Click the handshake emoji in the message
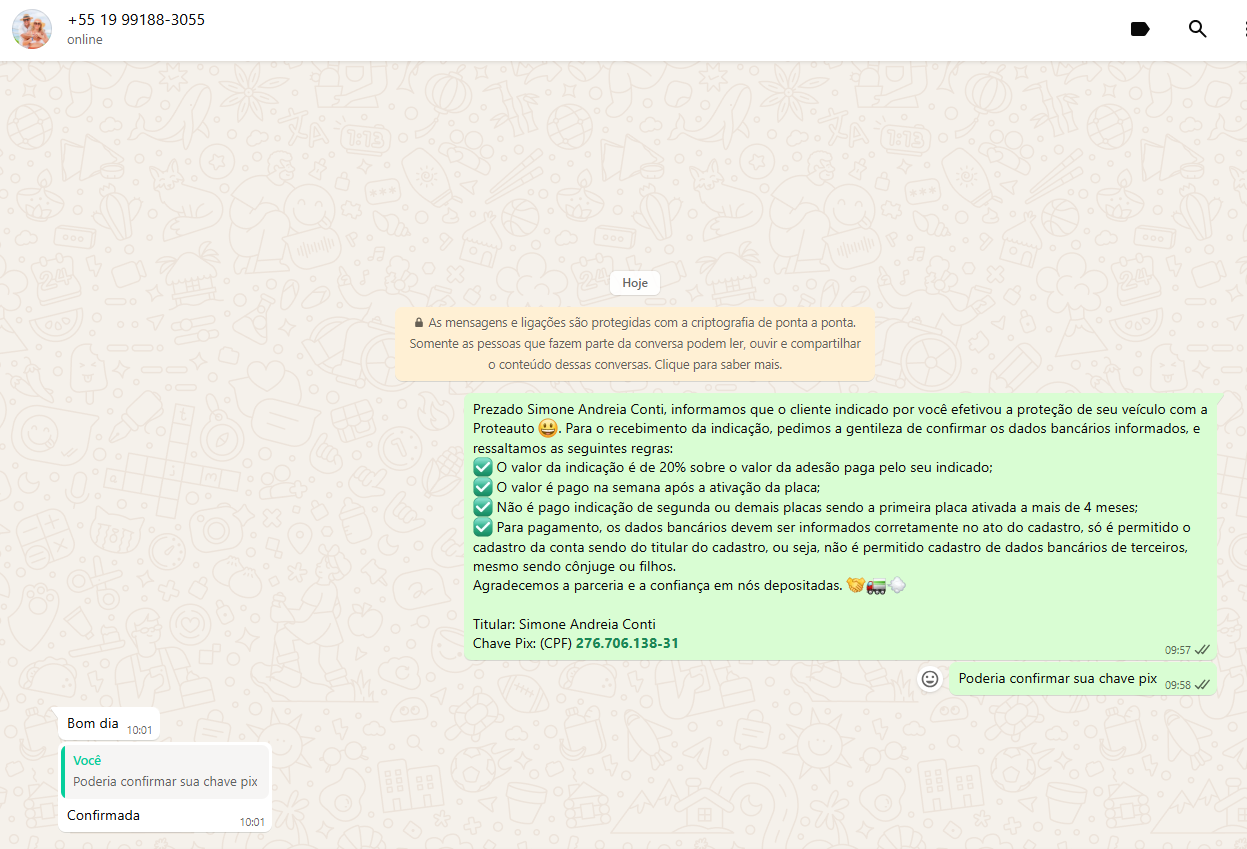The width and height of the screenshot is (1247, 849). coord(855,586)
